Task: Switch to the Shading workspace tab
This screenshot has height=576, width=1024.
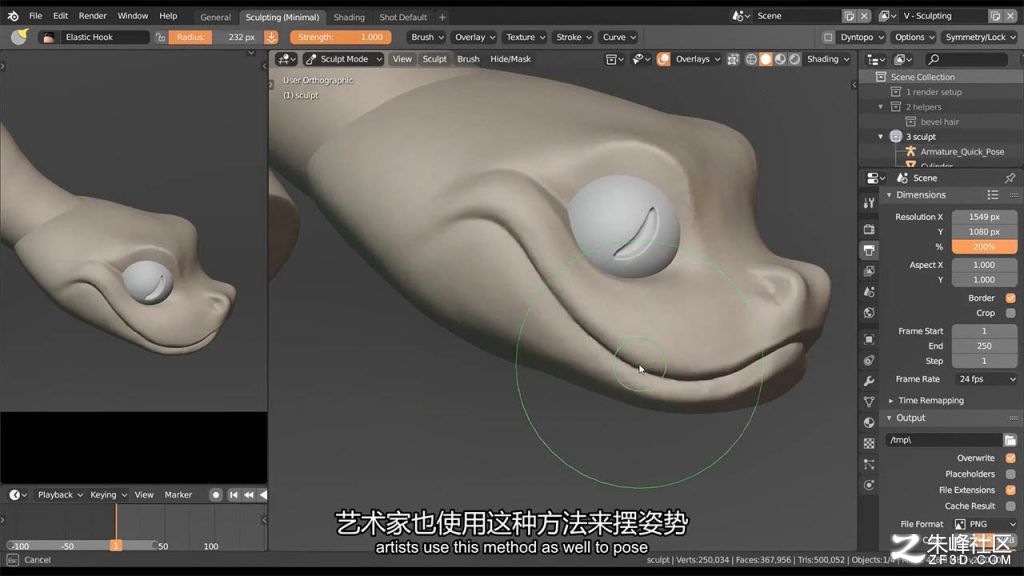Action: click(x=349, y=17)
